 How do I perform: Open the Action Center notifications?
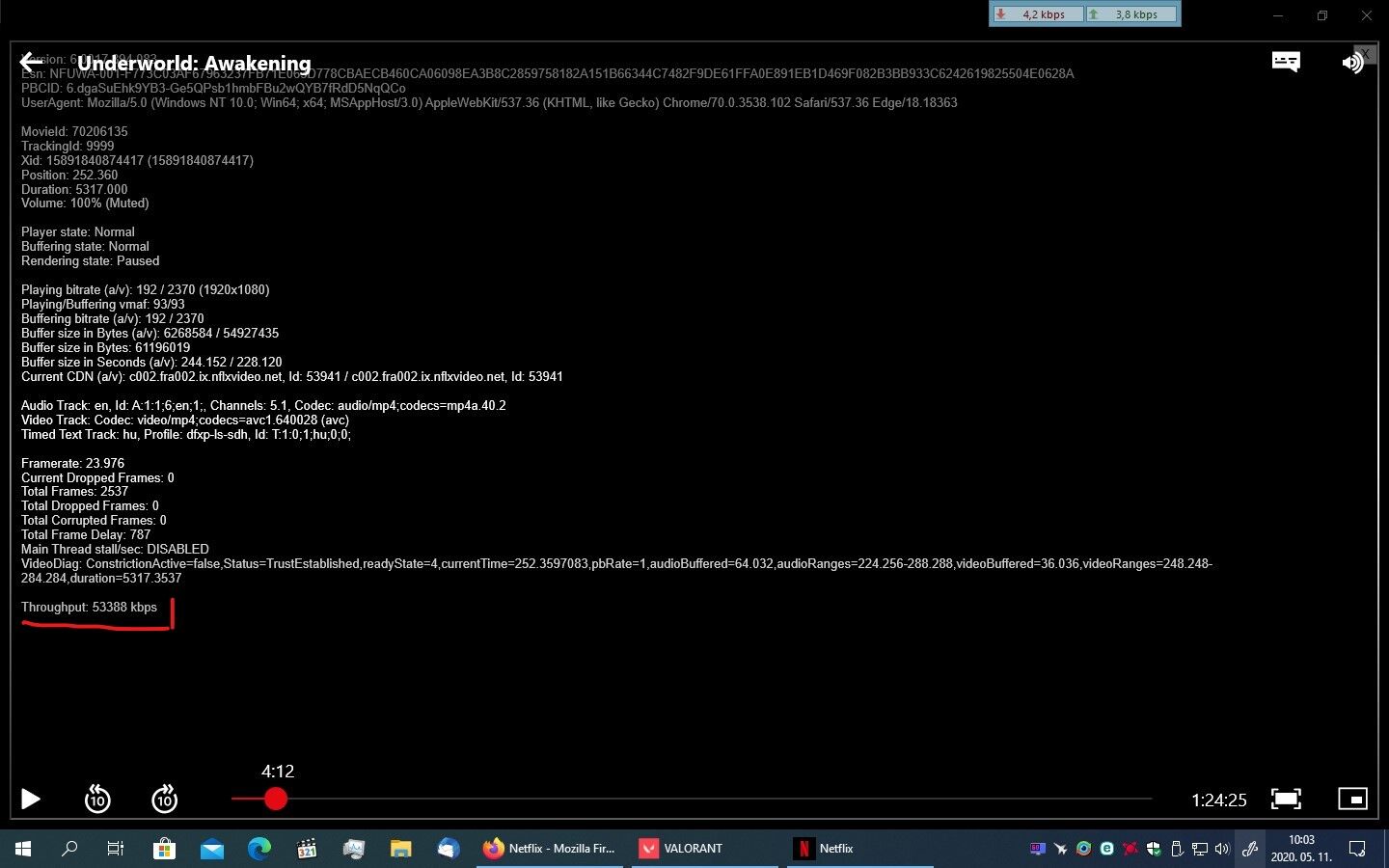(1357, 849)
